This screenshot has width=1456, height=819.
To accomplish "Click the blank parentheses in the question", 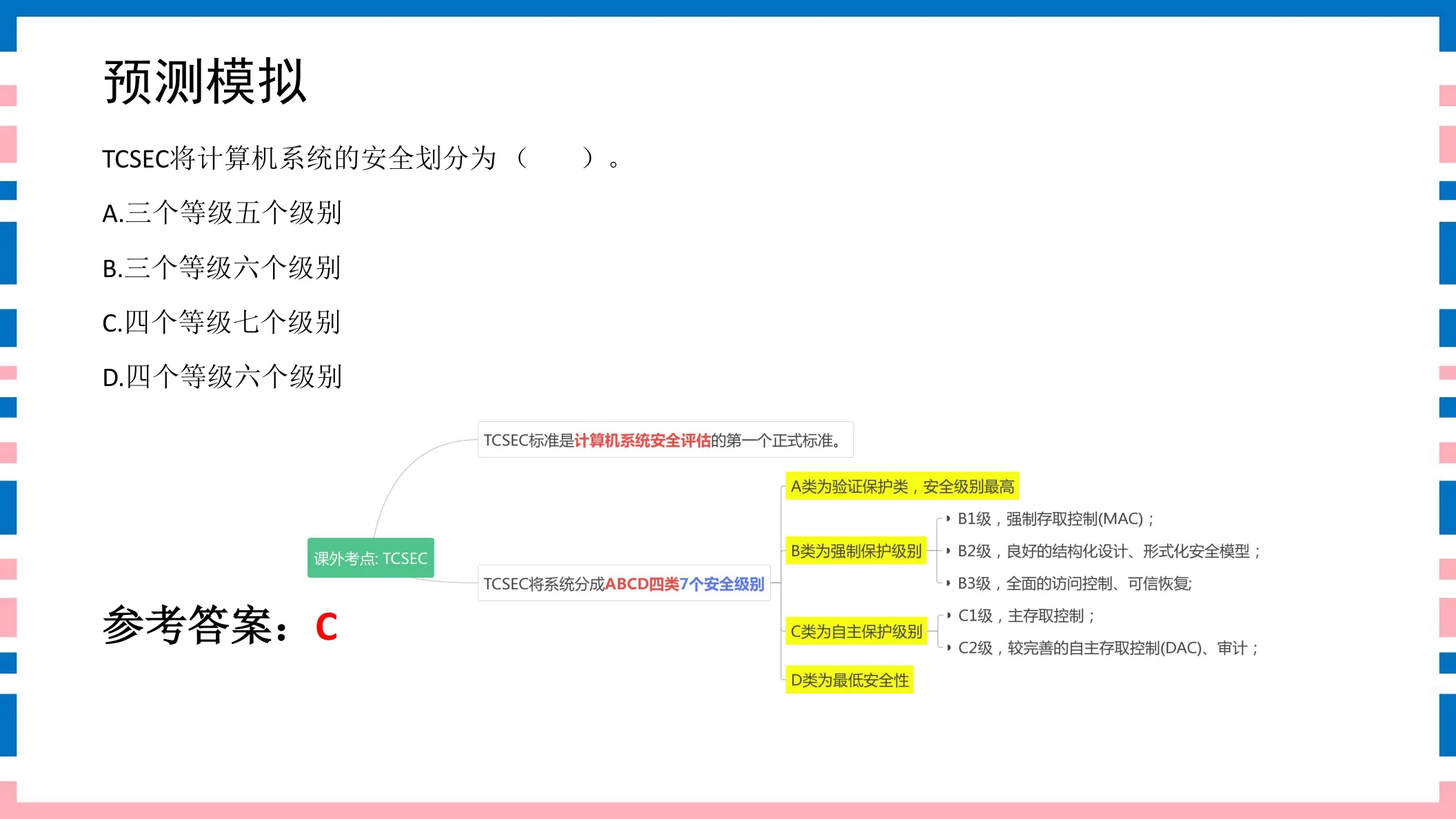I will coord(554,159).
